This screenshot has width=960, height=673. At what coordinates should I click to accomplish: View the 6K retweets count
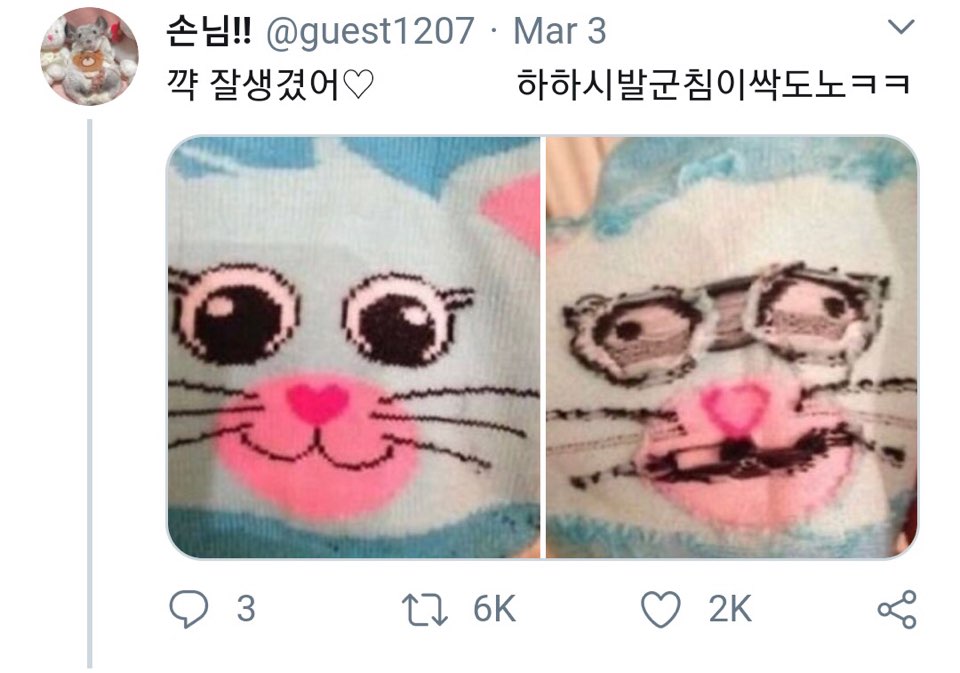(x=494, y=609)
